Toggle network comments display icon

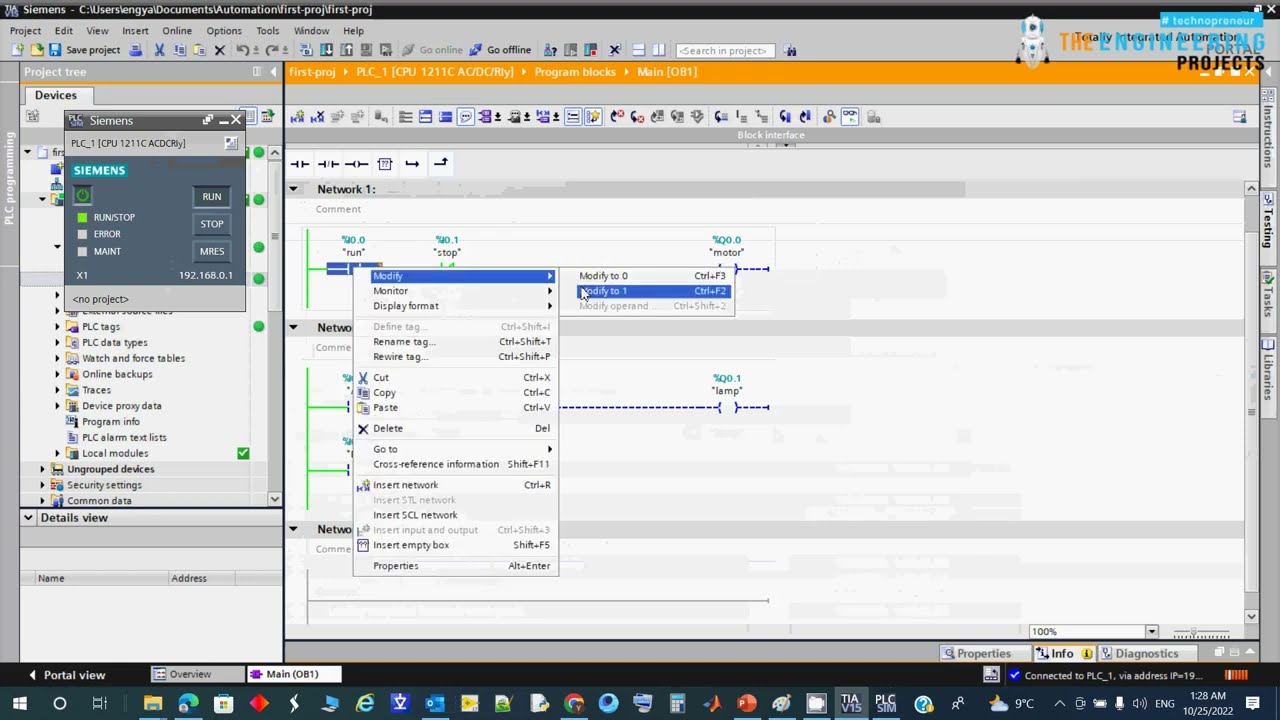[x=465, y=117]
